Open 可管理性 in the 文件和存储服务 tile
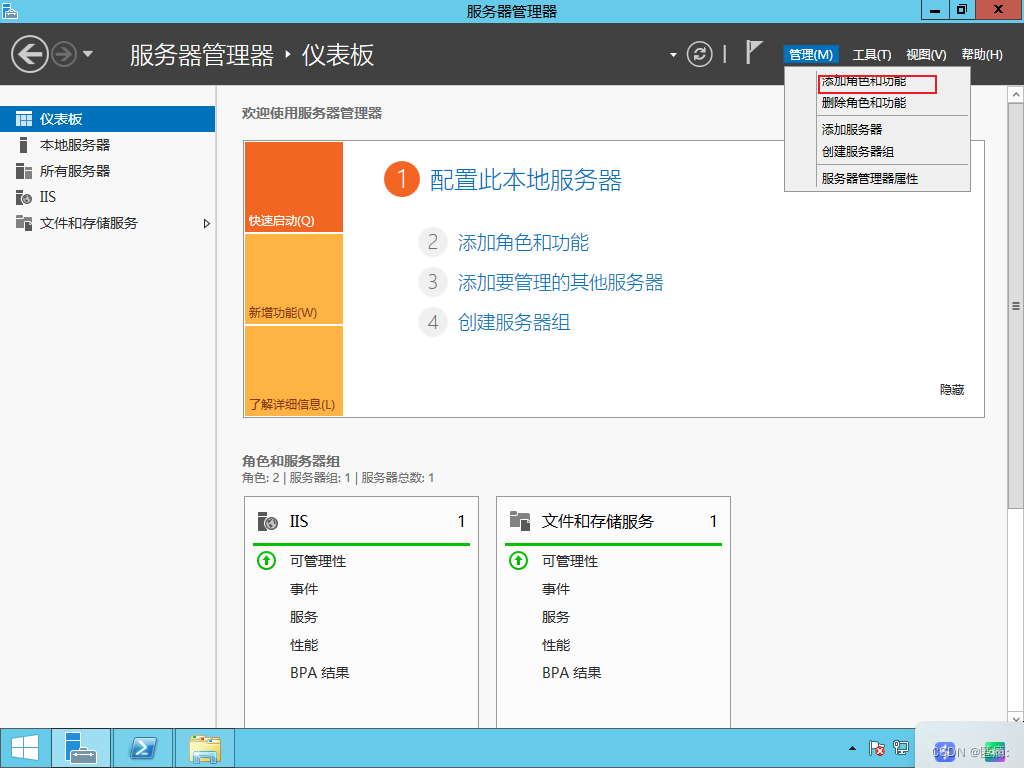The image size is (1024, 768). click(570, 561)
